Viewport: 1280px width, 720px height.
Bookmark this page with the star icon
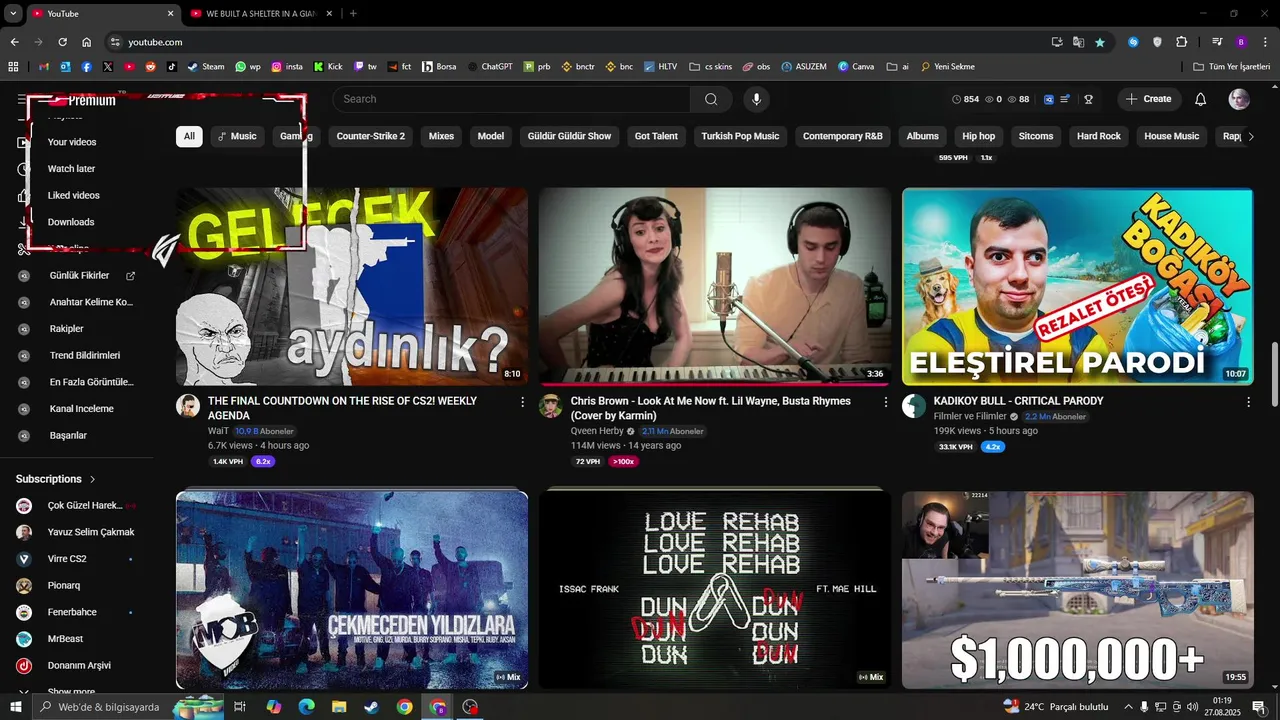[1100, 42]
